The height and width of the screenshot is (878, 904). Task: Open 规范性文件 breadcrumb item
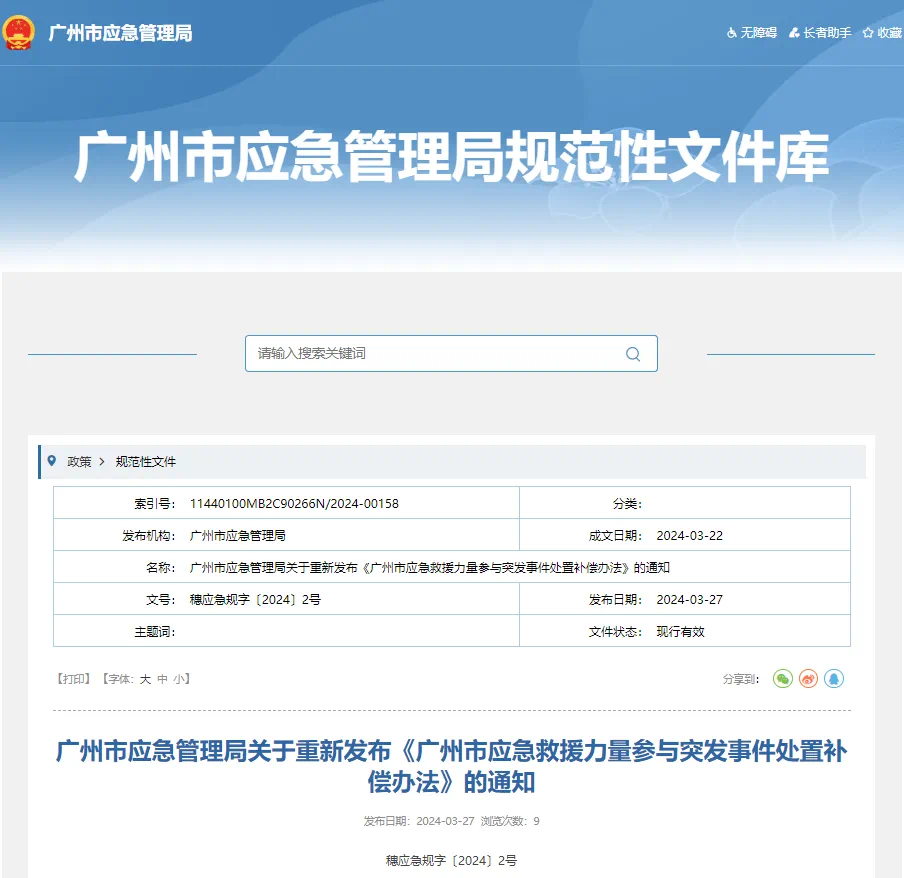[x=146, y=462]
